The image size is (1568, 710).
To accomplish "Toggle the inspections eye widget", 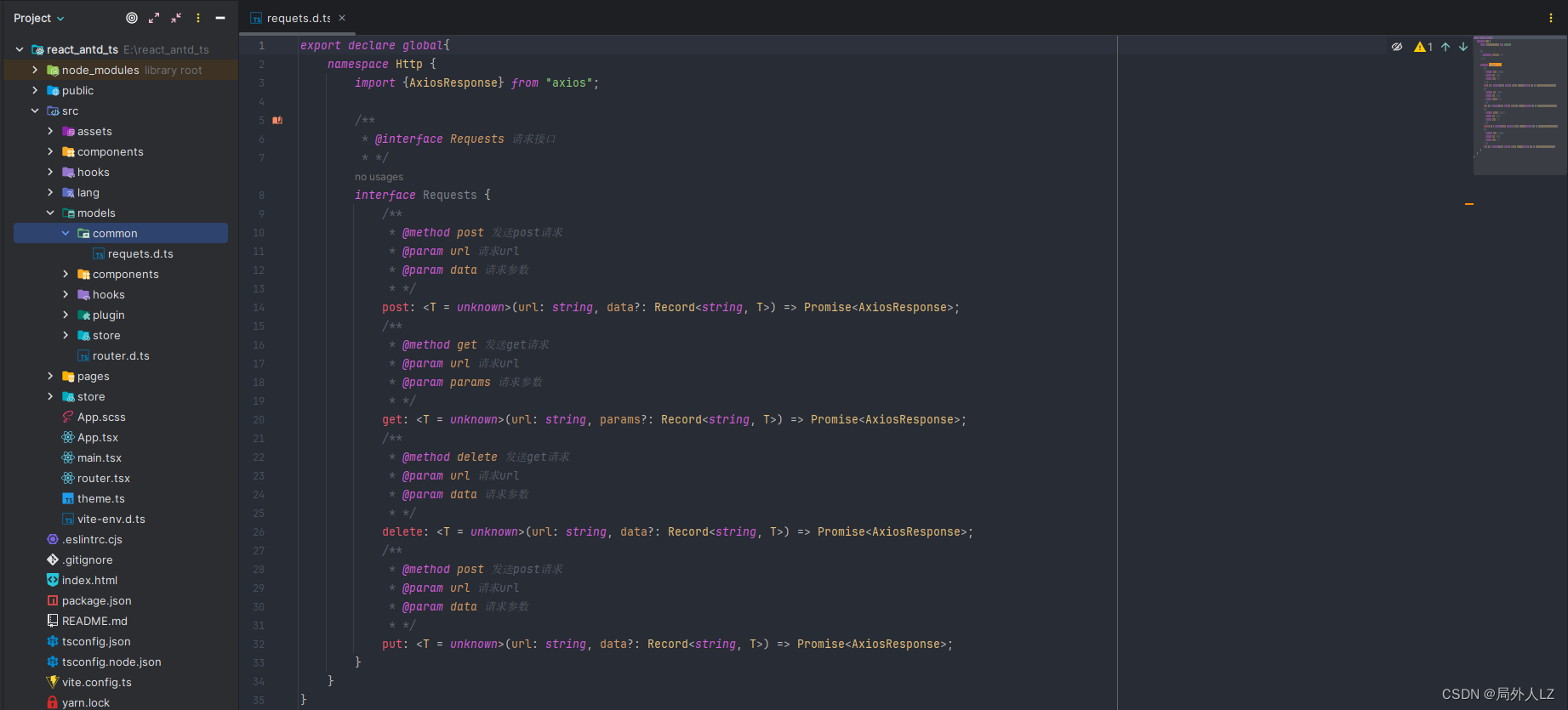I will (1397, 47).
